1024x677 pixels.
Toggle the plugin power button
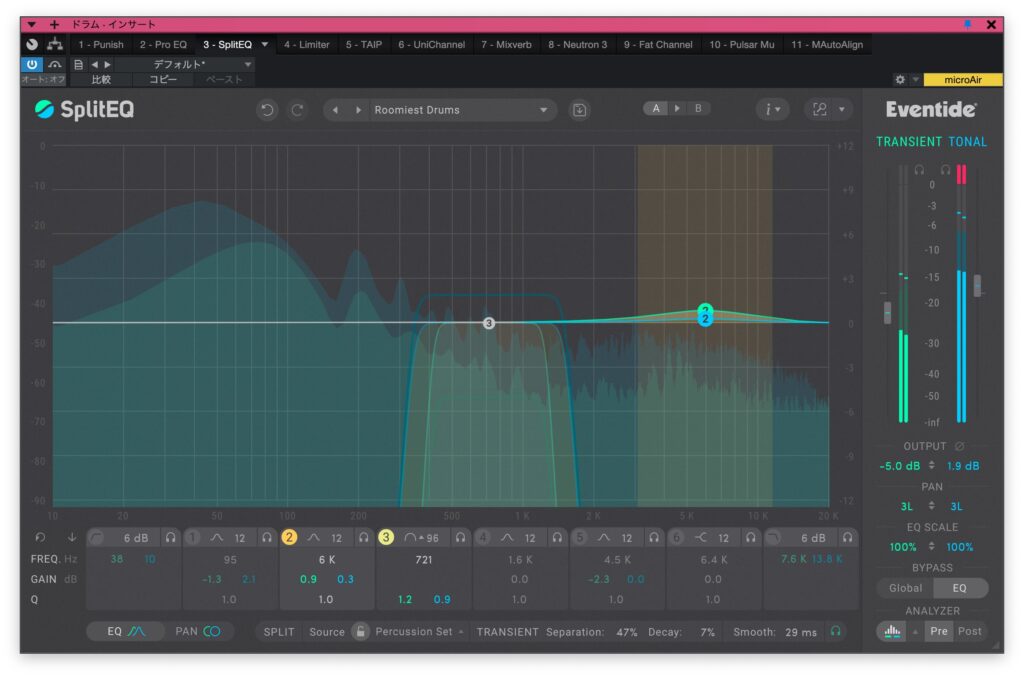31,64
